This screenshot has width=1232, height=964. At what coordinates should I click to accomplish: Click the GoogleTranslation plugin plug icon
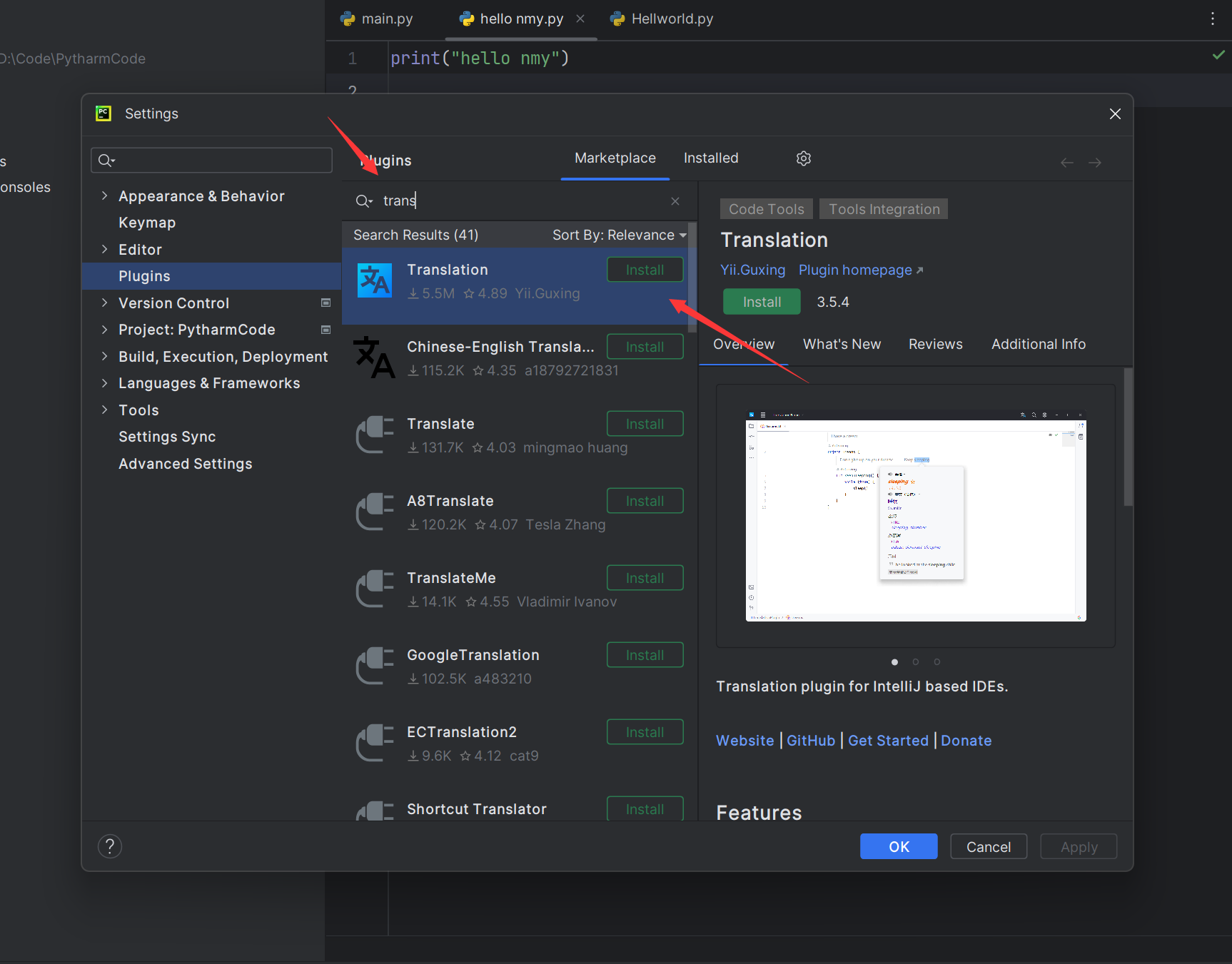click(x=375, y=666)
